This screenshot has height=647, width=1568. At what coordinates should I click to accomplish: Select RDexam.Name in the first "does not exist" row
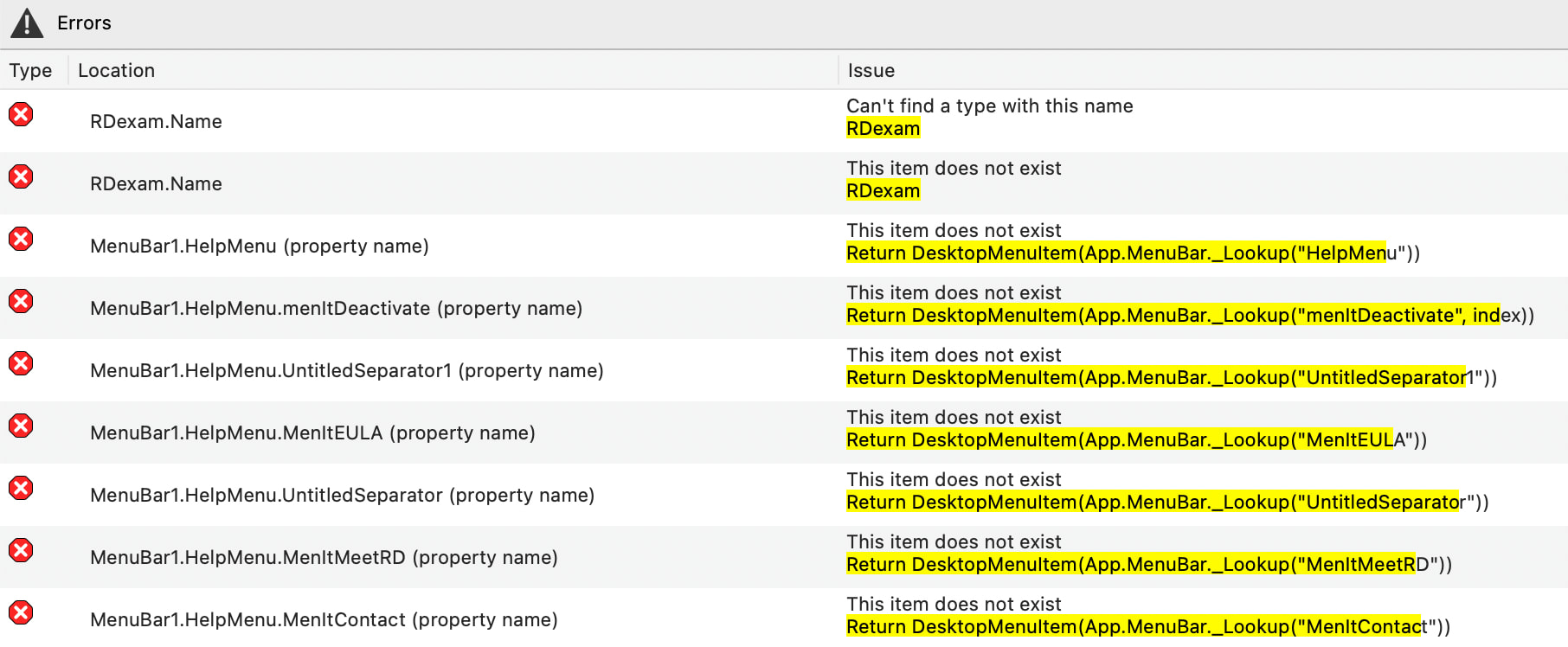[x=156, y=184]
